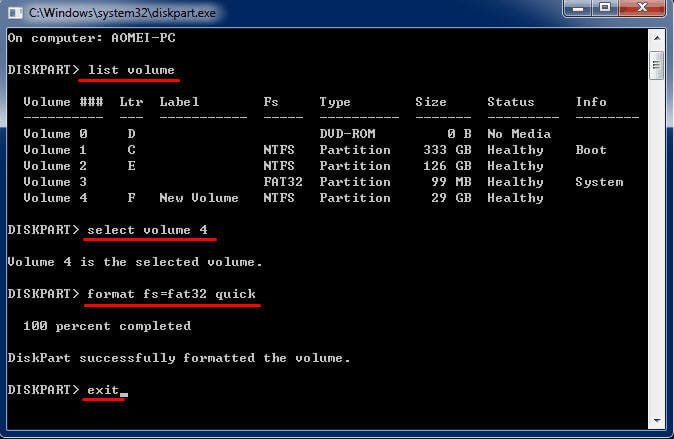
Task: Click the window title bar path text
Action: [120, 11]
